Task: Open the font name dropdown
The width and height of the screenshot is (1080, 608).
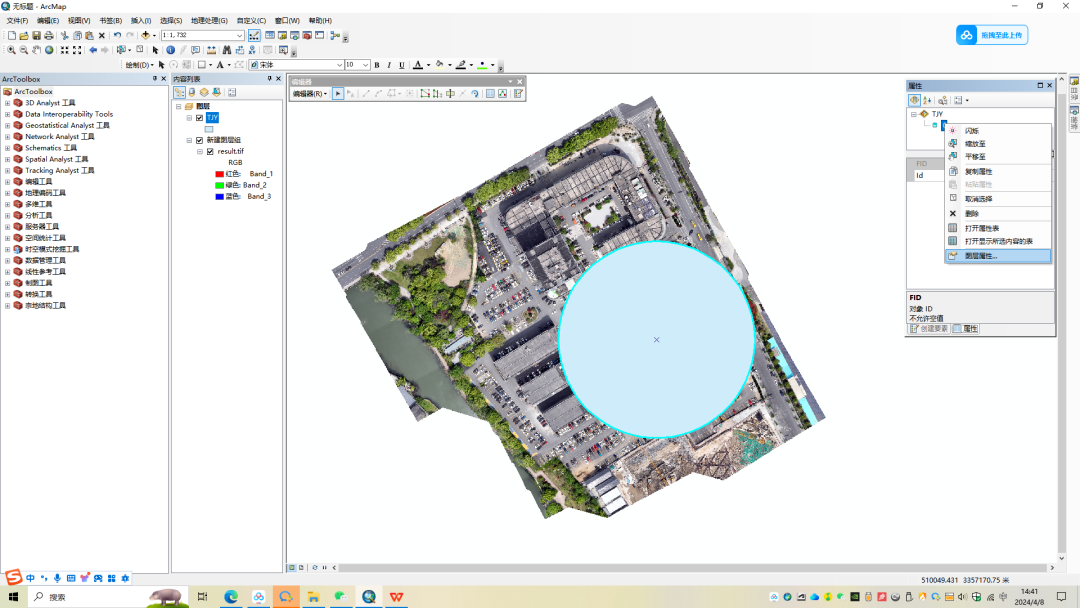Action: [x=339, y=65]
